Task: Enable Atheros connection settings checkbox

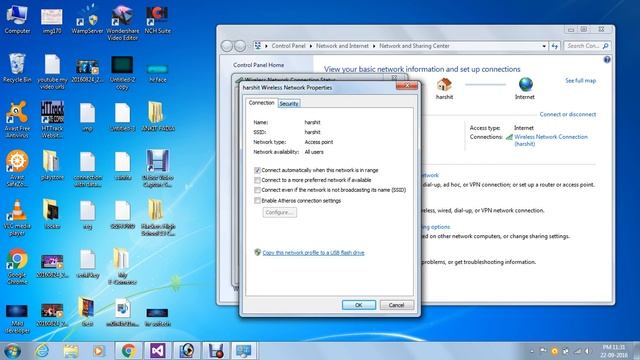Action: click(x=257, y=200)
